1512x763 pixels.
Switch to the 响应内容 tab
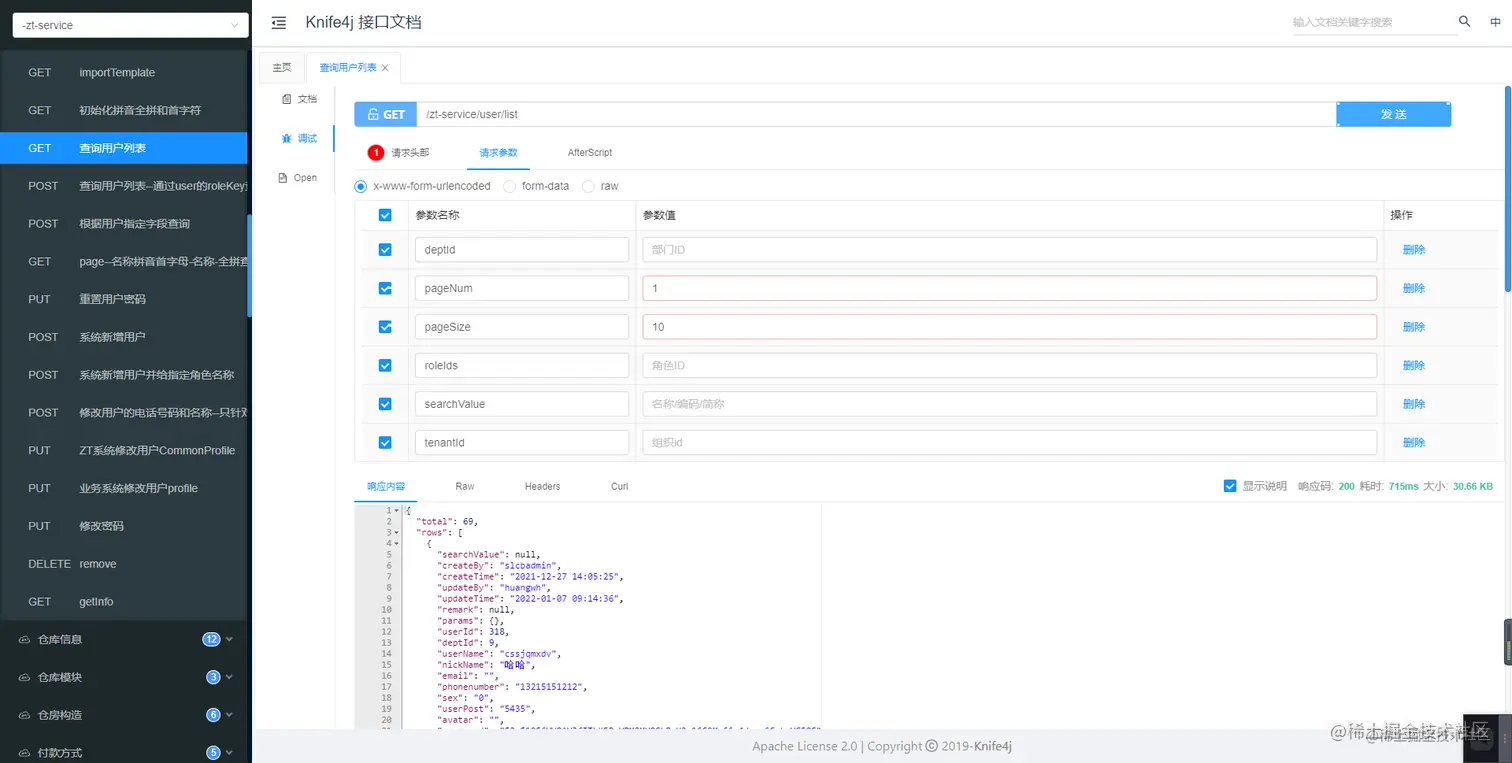tap(386, 486)
